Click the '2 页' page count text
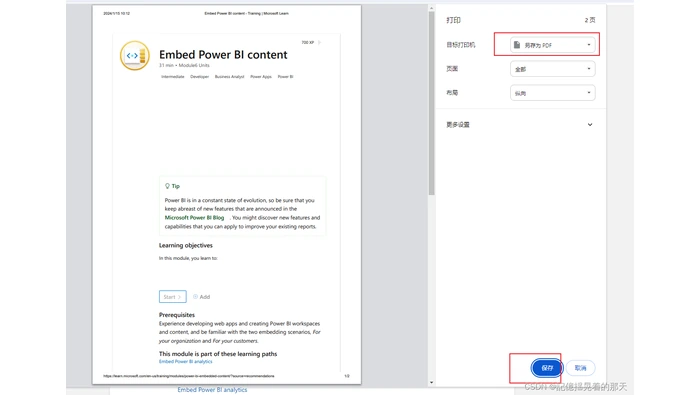This screenshot has height=395, width=700. (590, 20)
